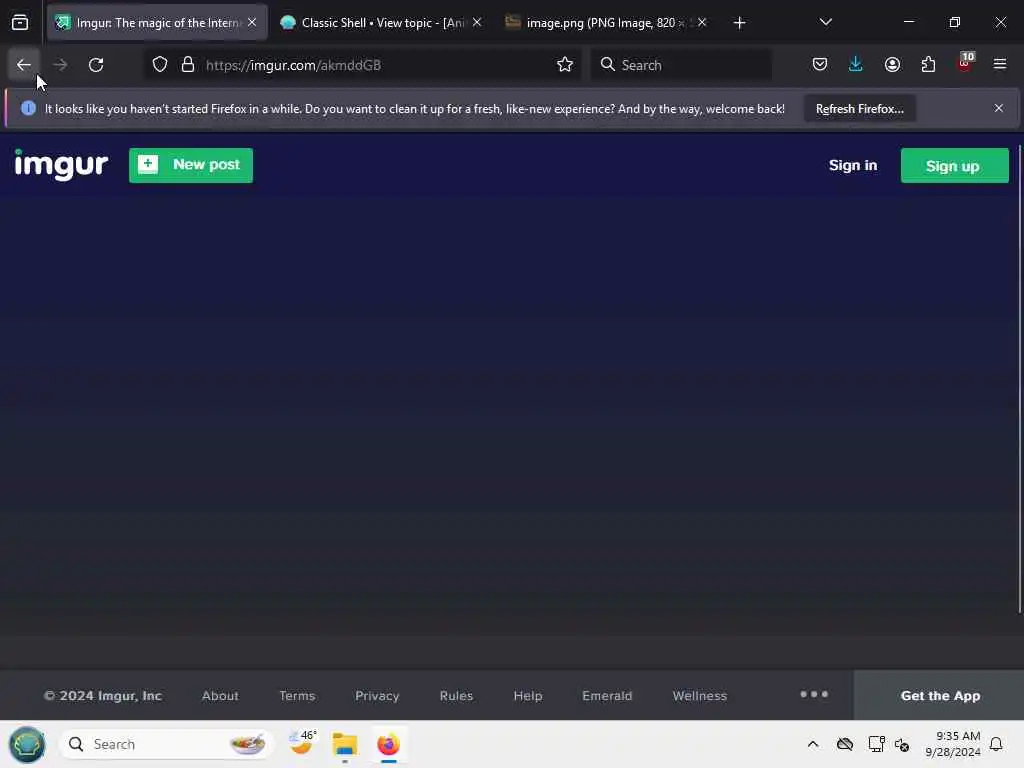
Task: Click the info icon in notification bar
Action: [28, 108]
